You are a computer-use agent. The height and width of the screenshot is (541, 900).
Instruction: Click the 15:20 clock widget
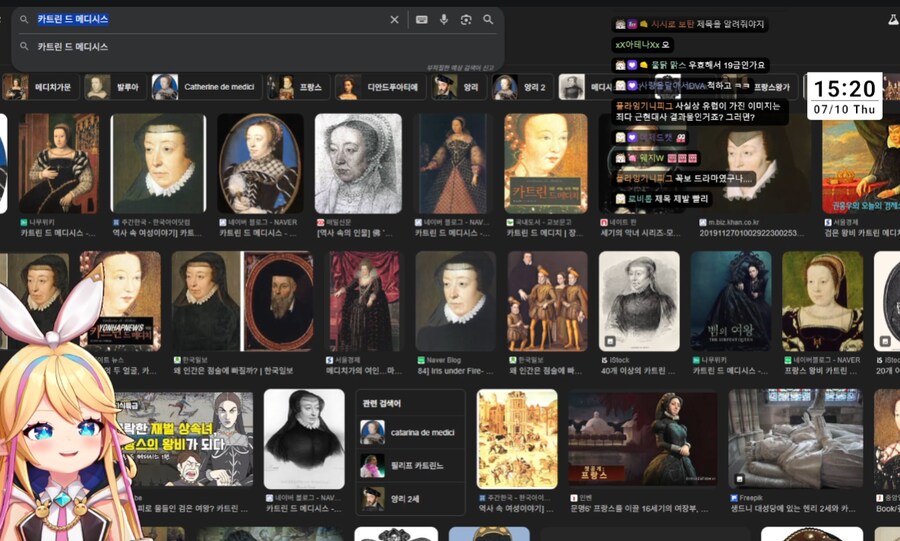(x=844, y=96)
